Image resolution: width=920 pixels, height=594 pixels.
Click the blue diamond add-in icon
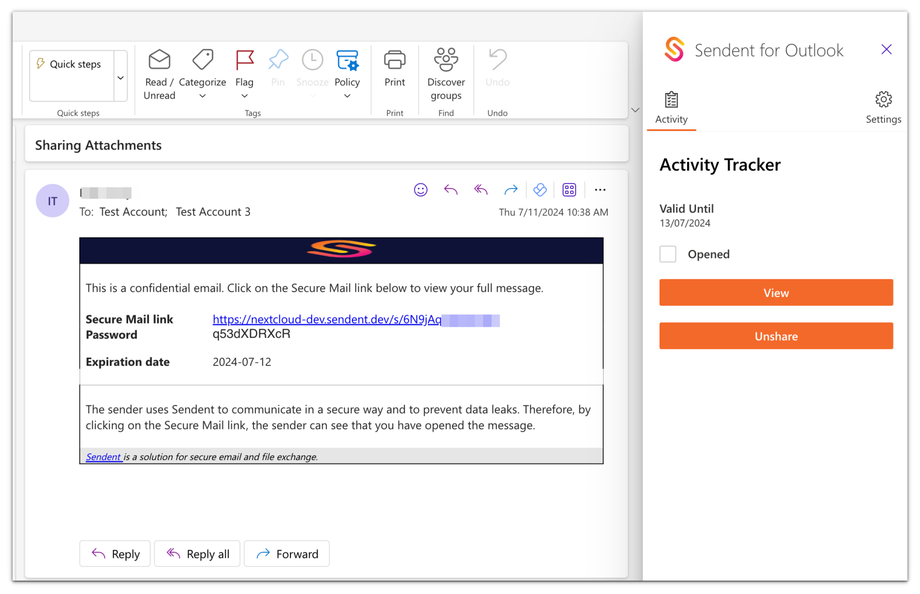coord(540,190)
